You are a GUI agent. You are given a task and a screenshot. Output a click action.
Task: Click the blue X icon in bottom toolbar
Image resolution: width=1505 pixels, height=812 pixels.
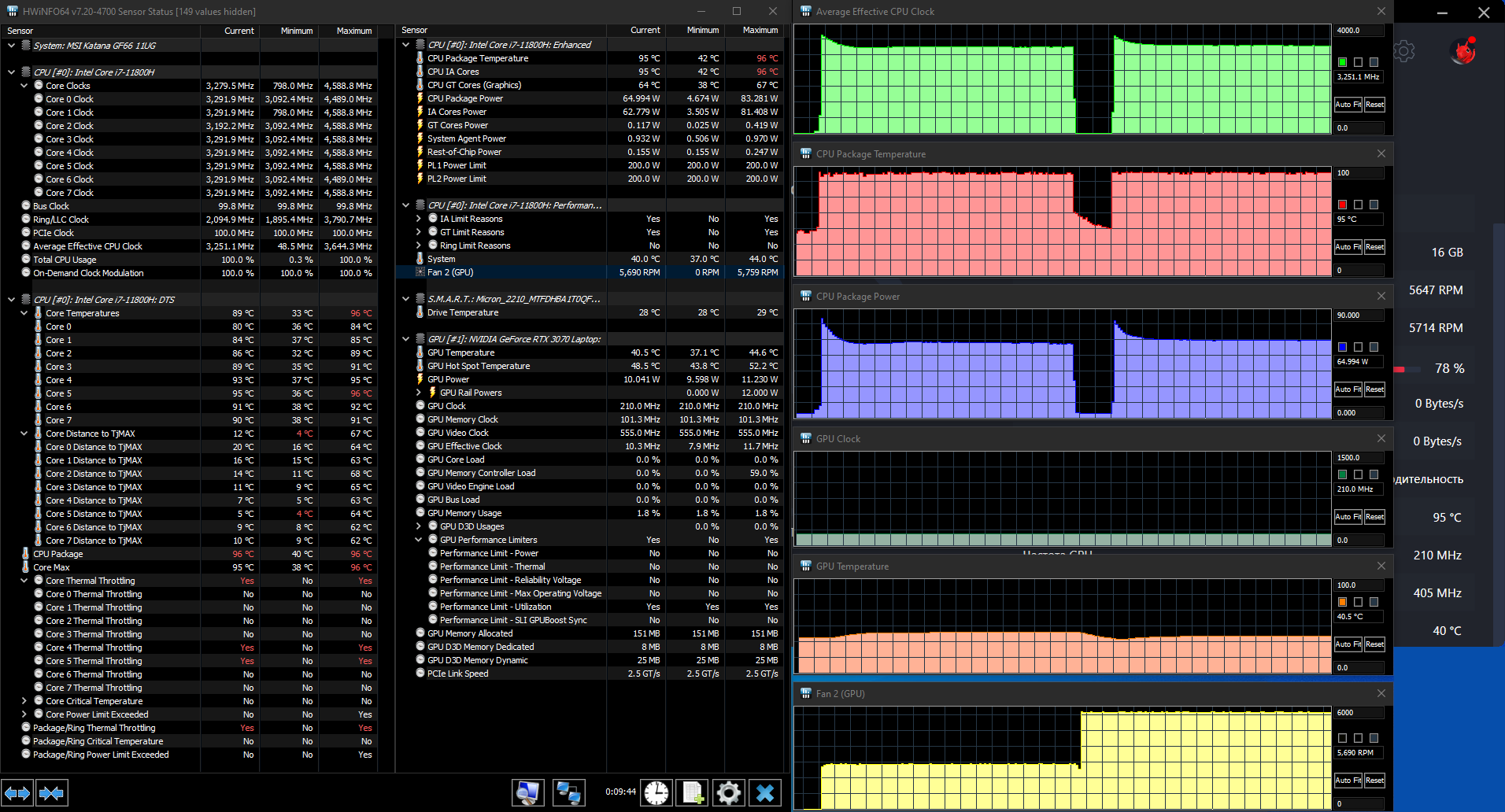click(765, 792)
